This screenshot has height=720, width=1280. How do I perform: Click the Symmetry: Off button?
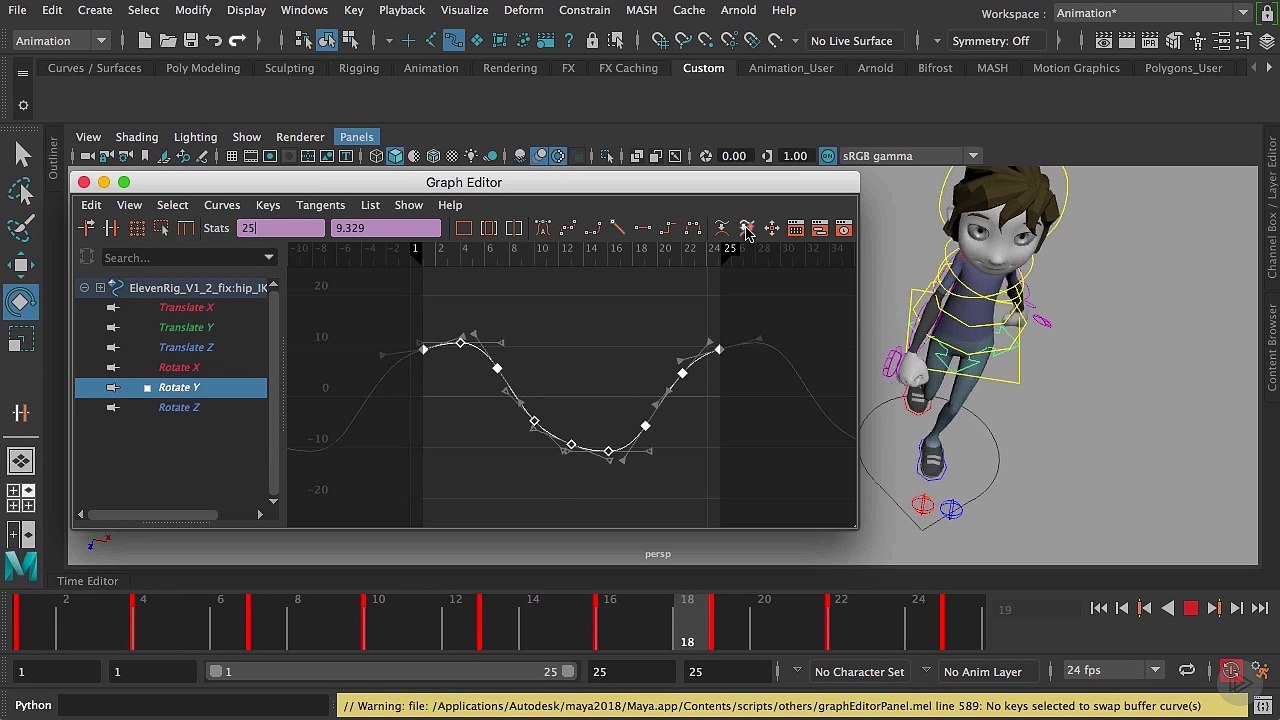pyautogui.click(x=991, y=41)
